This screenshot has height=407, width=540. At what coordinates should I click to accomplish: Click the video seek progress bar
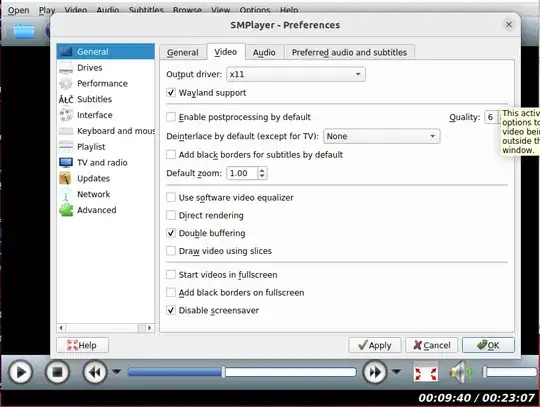click(242, 372)
